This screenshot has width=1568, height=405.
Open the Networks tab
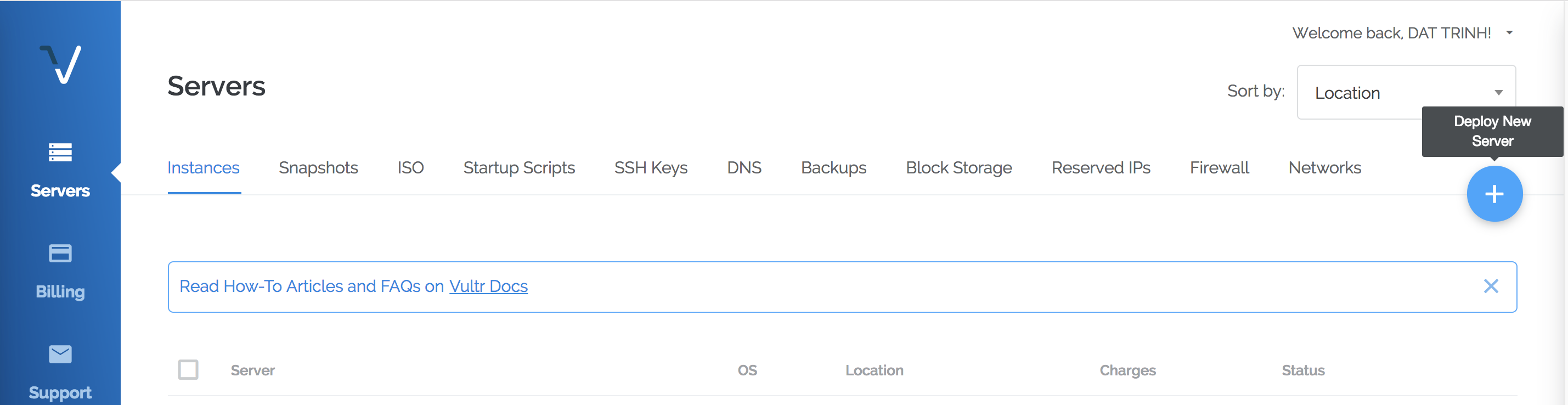pyautogui.click(x=1324, y=168)
